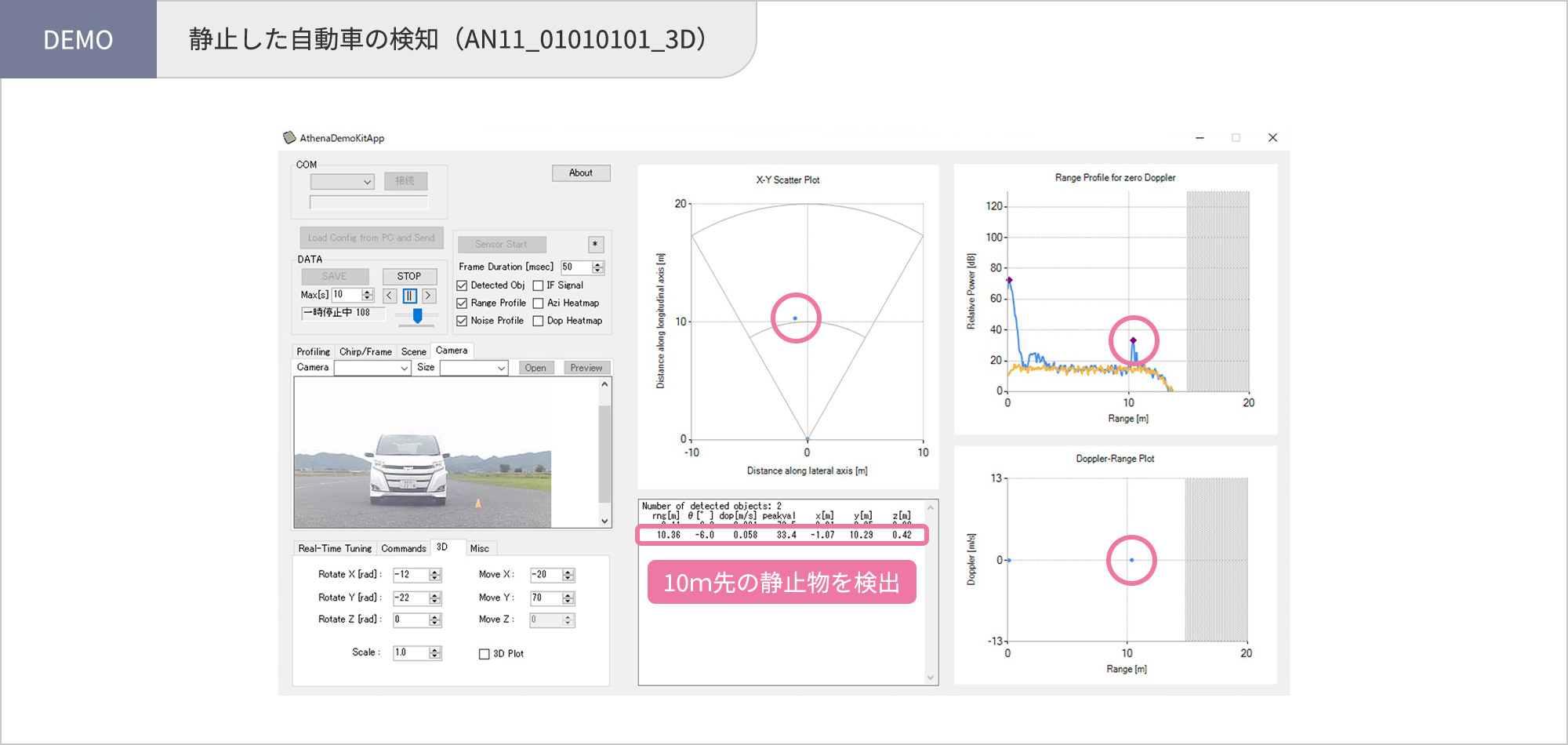Toggle the Range Profile checkbox
This screenshot has height=745, width=1568.
tap(462, 303)
